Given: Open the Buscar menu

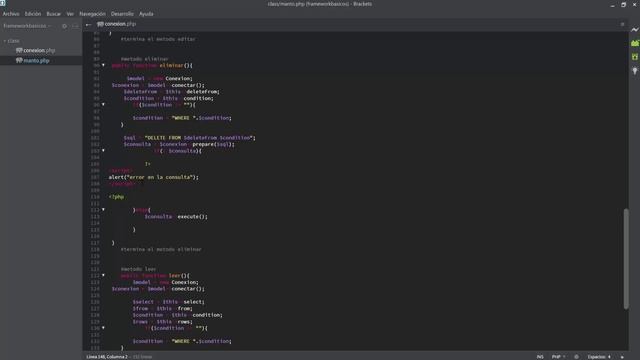Looking at the screenshot, I should point(53,14).
